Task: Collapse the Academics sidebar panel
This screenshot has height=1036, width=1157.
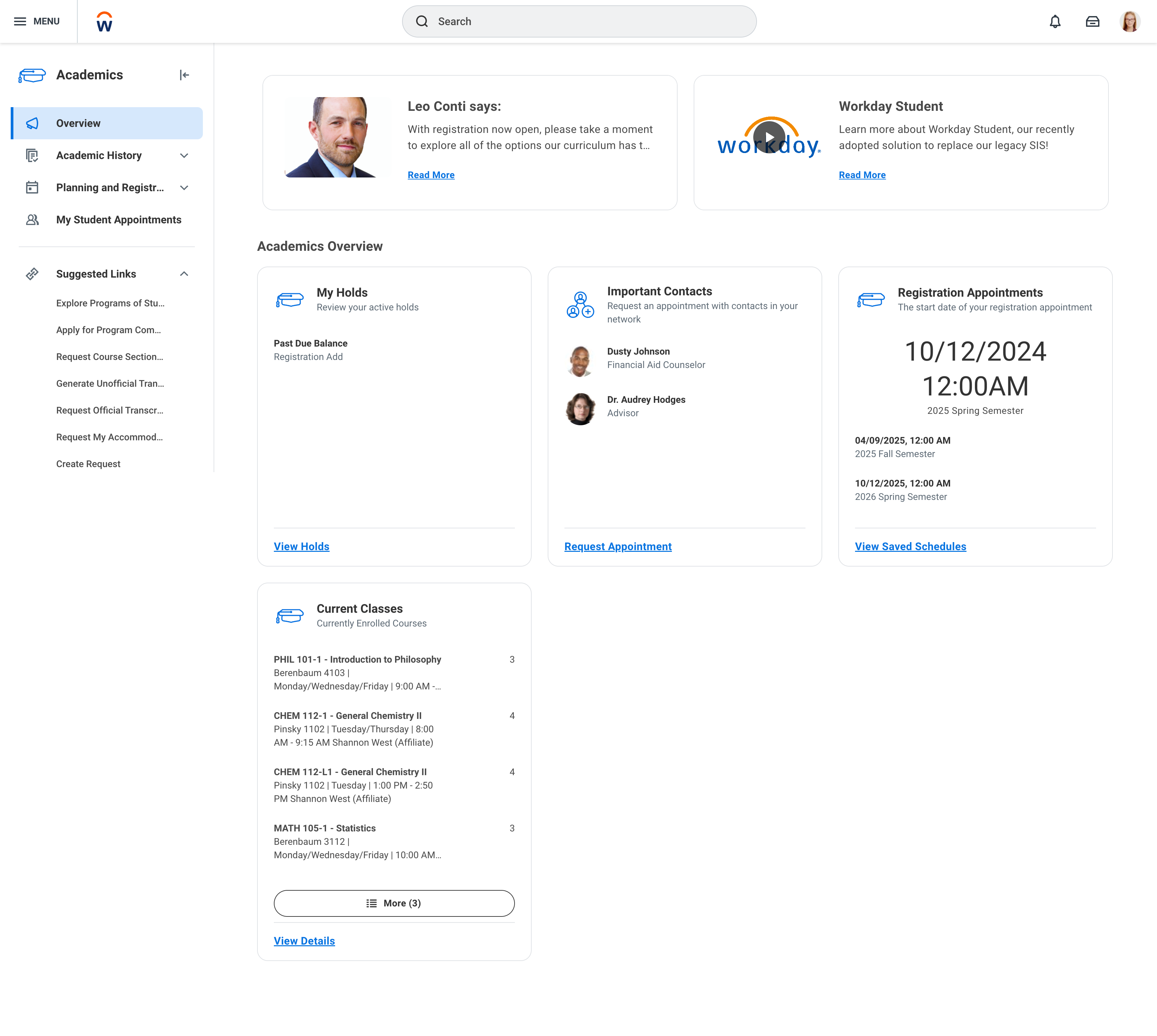Action: point(184,75)
